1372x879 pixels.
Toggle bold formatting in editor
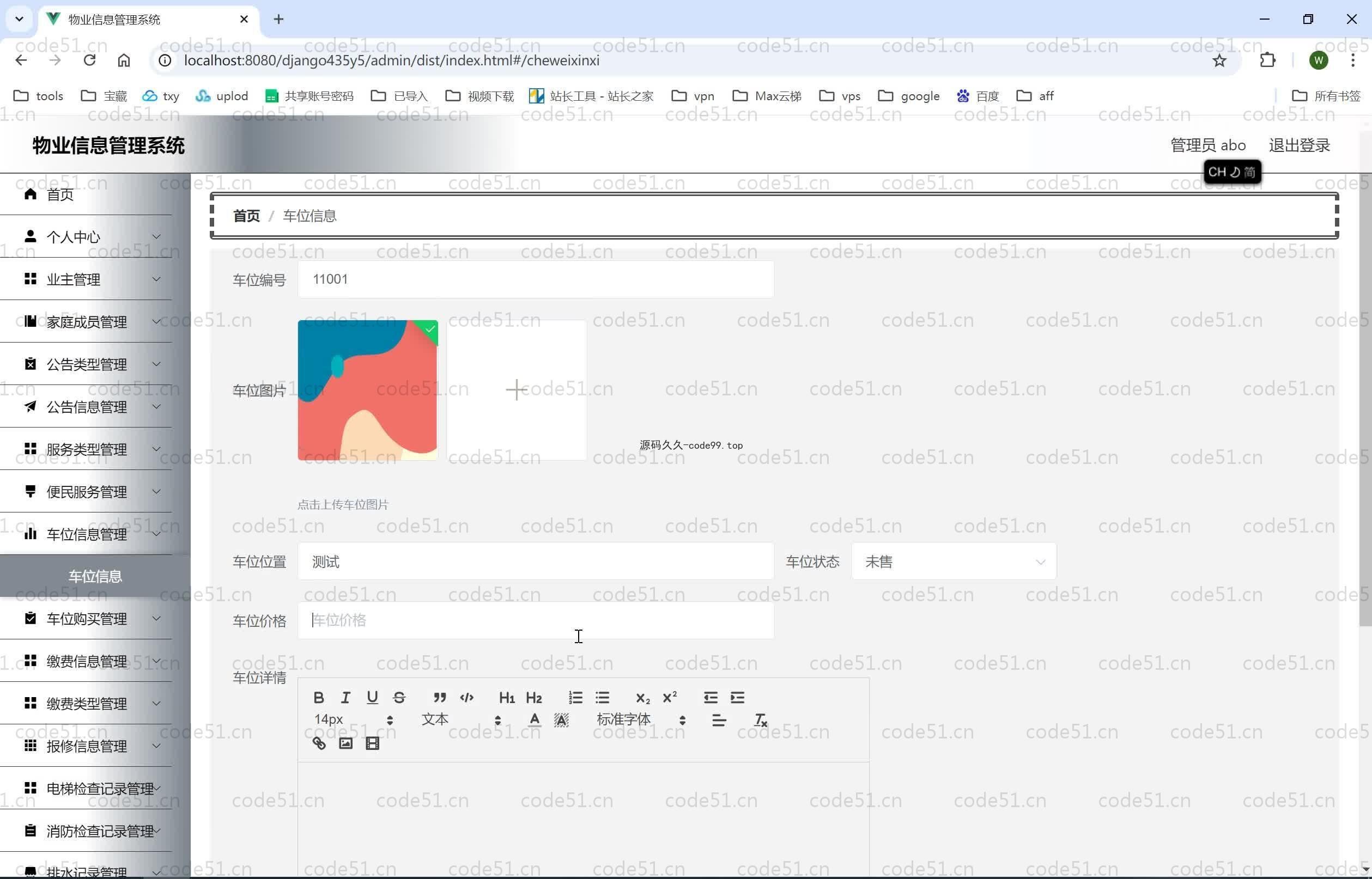pyautogui.click(x=319, y=698)
